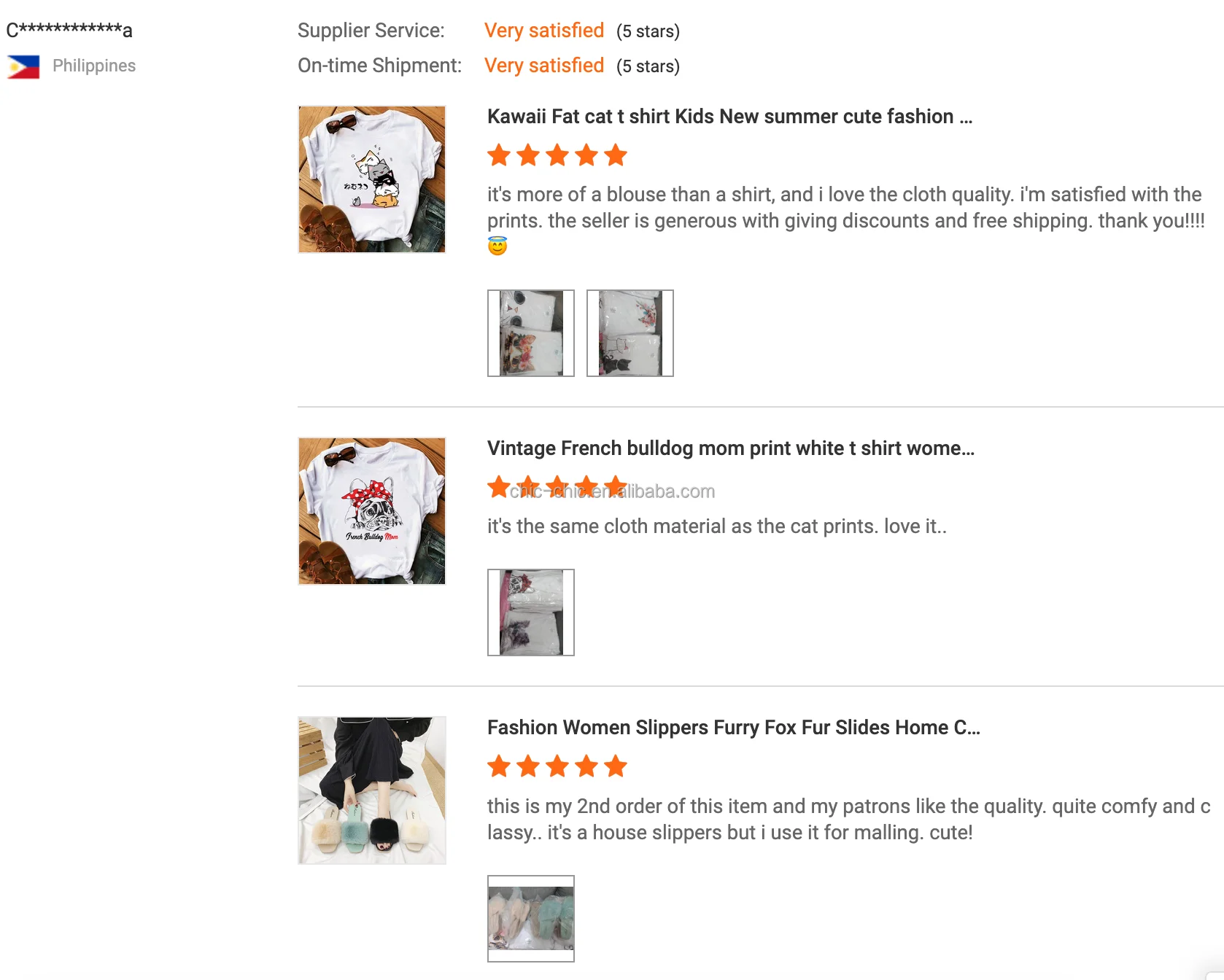This screenshot has width=1224, height=980.
Task: Open the Kawaii Fat cat t shirt title
Action: (729, 117)
